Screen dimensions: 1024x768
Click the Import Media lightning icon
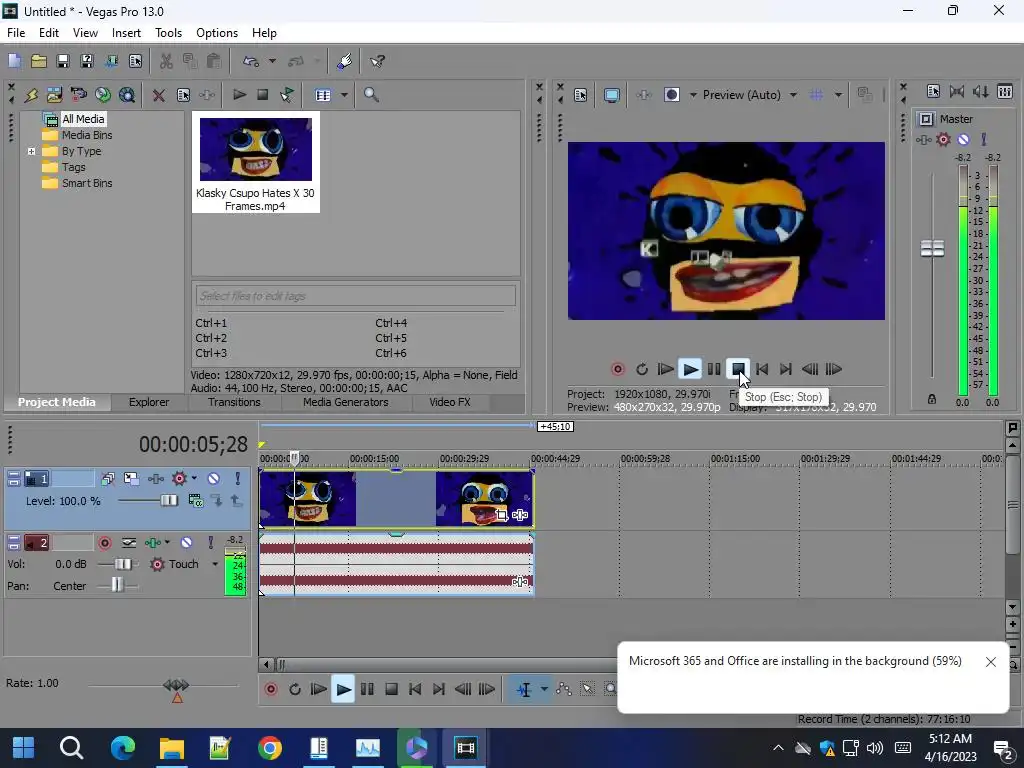[x=31, y=95]
